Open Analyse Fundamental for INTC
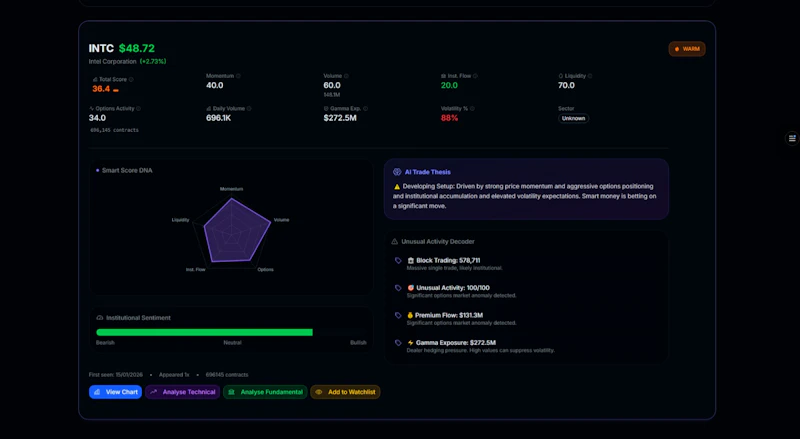The image size is (800, 439). click(265, 392)
